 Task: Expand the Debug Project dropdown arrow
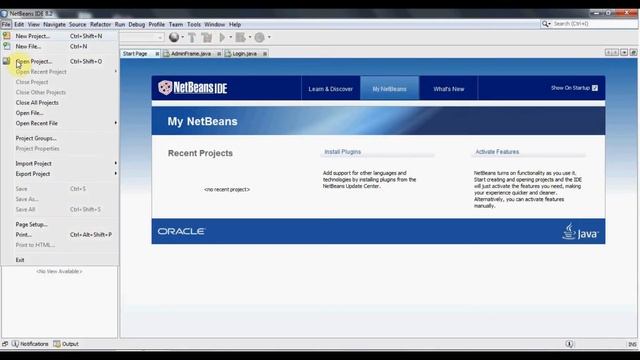click(250, 37)
